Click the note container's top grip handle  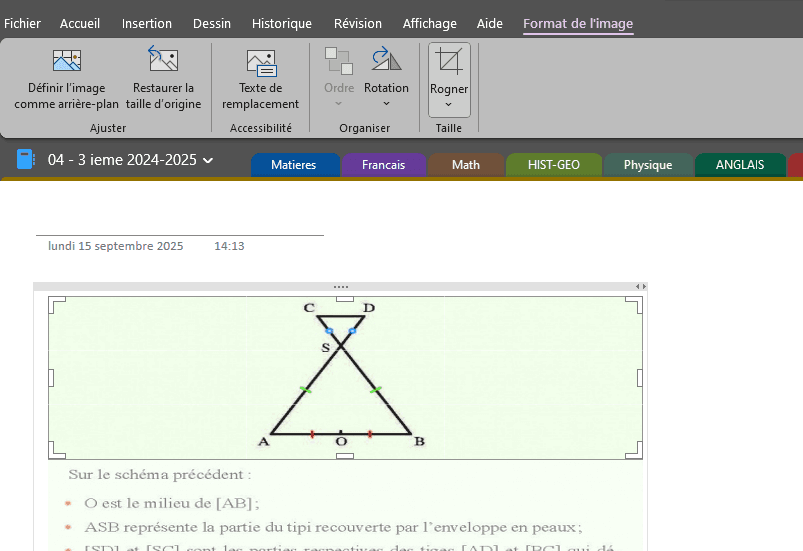341,287
